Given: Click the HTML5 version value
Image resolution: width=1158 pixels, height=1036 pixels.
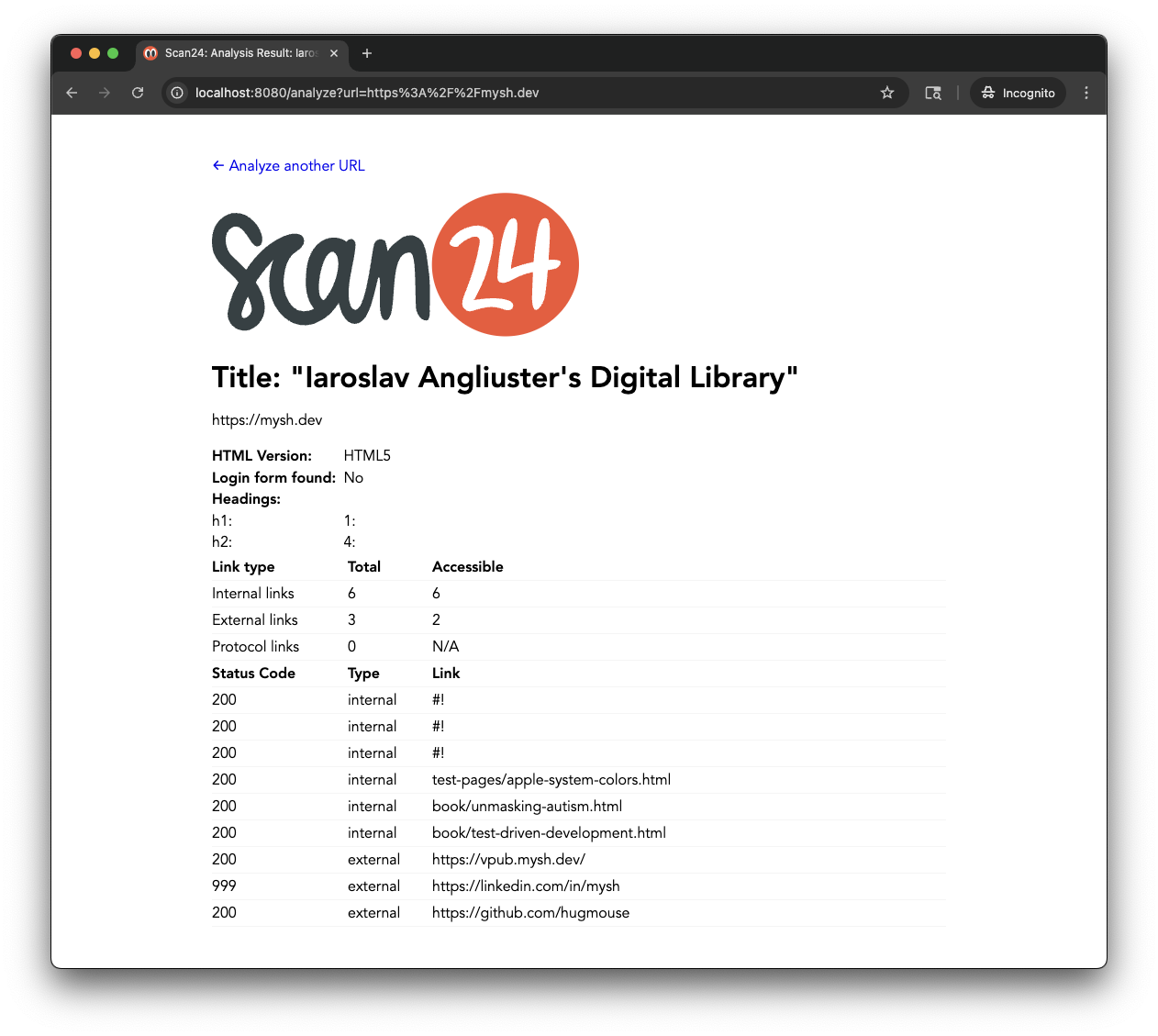Looking at the screenshot, I should [367, 456].
